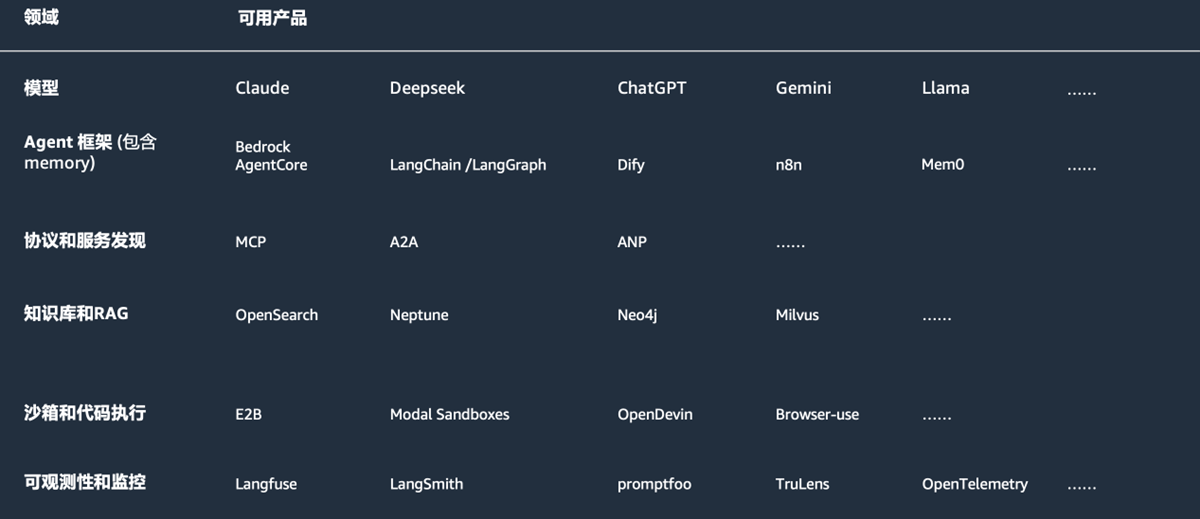Image resolution: width=1200 pixels, height=519 pixels.
Task: Click LangChain /LangGraph entry
Action: click(468, 165)
